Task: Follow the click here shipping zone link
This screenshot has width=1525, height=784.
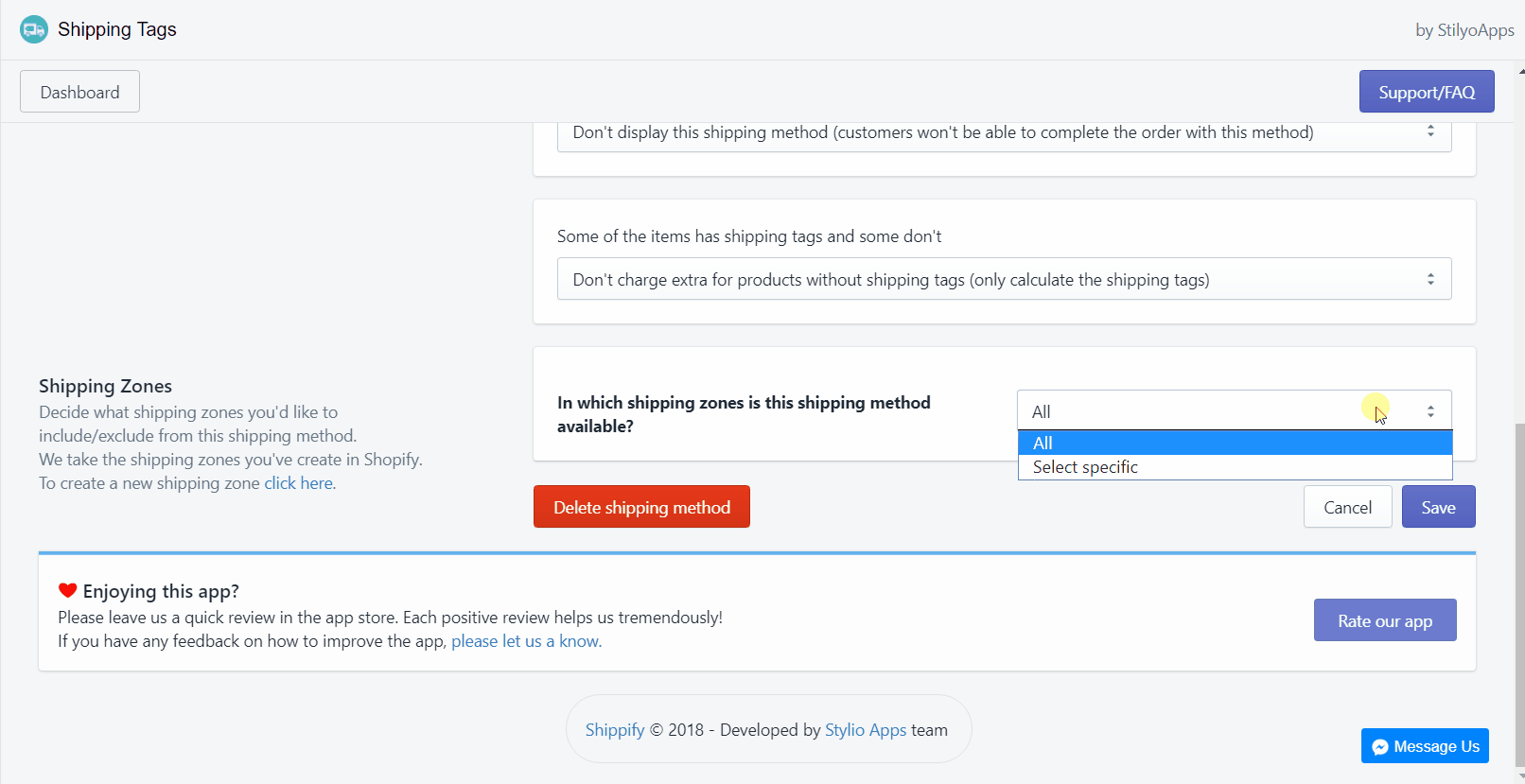Action: coord(298,483)
